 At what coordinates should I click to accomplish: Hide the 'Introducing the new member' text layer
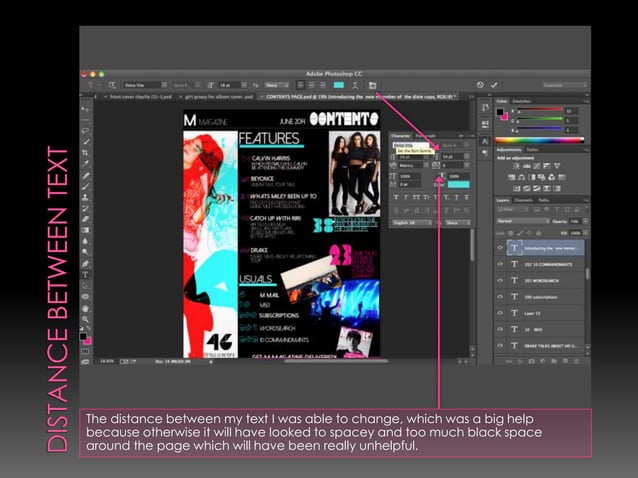point(500,248)
